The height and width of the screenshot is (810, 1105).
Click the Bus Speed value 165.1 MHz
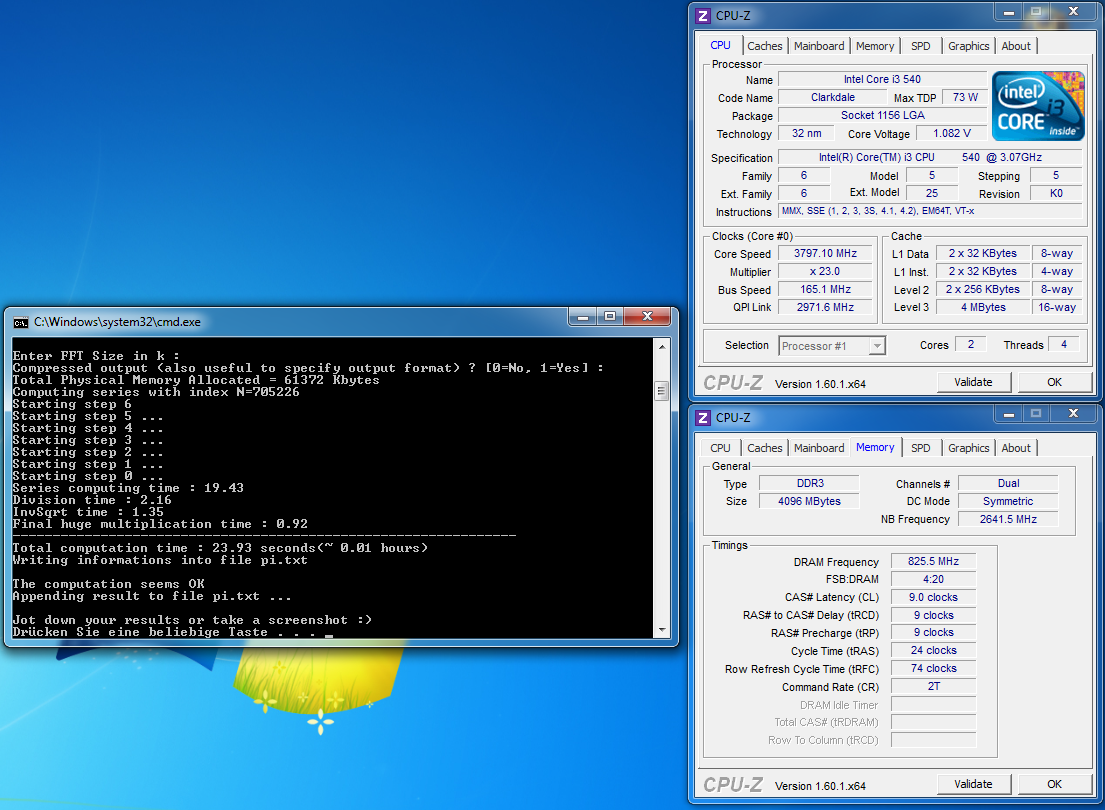click(x=825, y=290)
